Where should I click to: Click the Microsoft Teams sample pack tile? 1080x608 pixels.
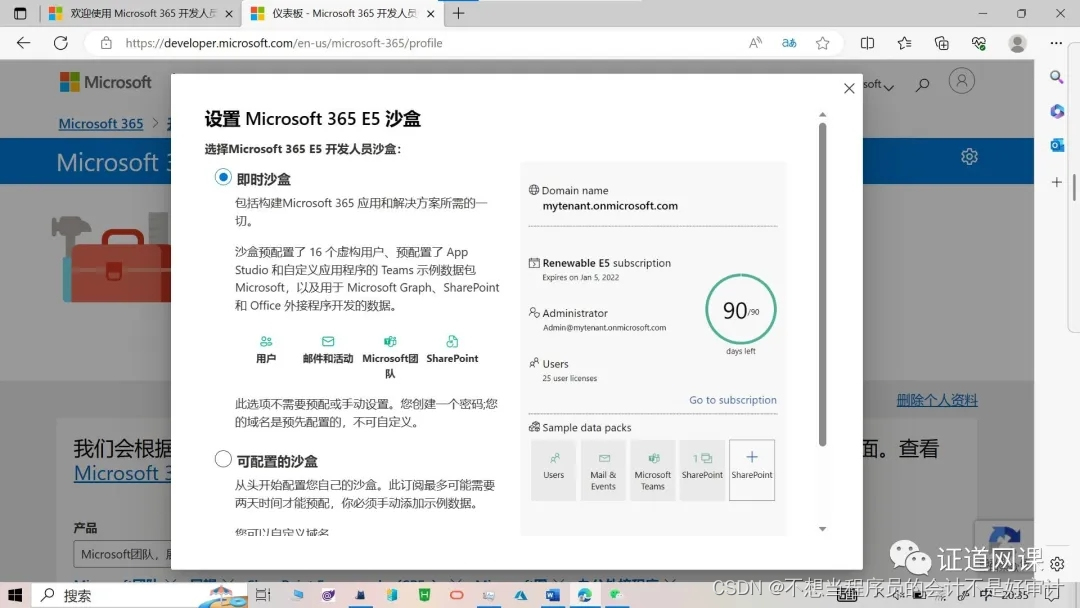652,470
